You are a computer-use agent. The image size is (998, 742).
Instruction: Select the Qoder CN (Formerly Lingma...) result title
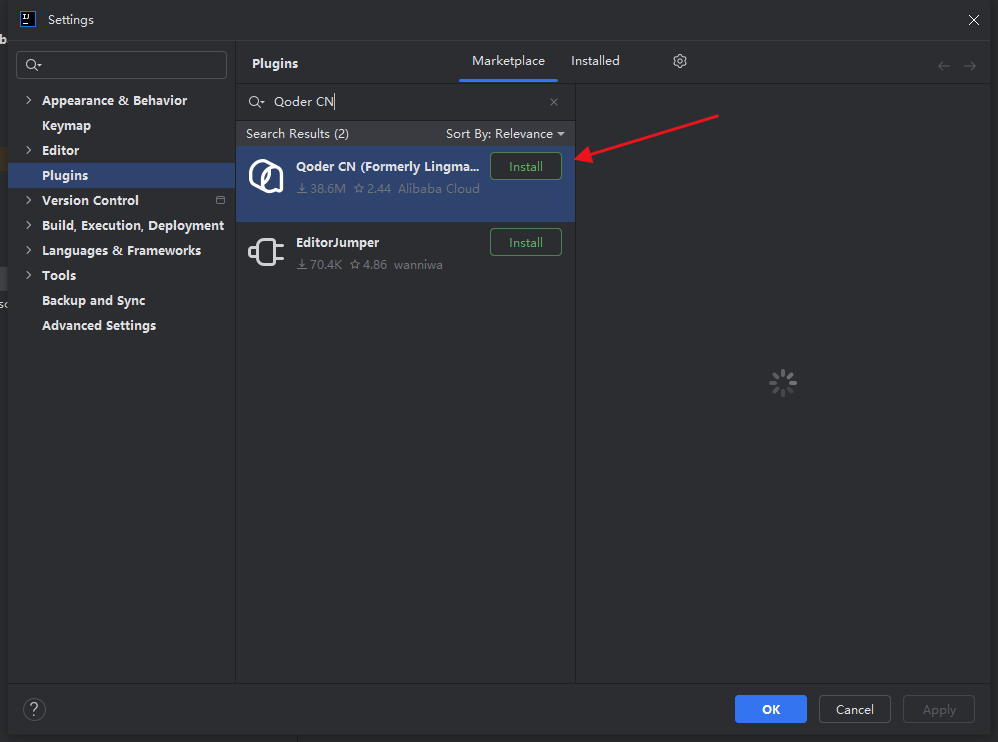(x=388, y=167)
